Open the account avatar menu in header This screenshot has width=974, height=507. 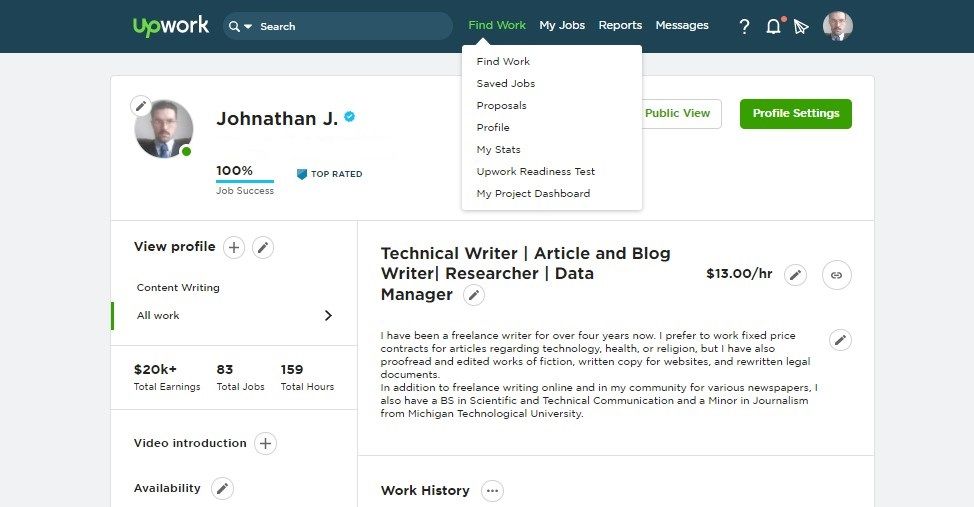coord(837,26)
